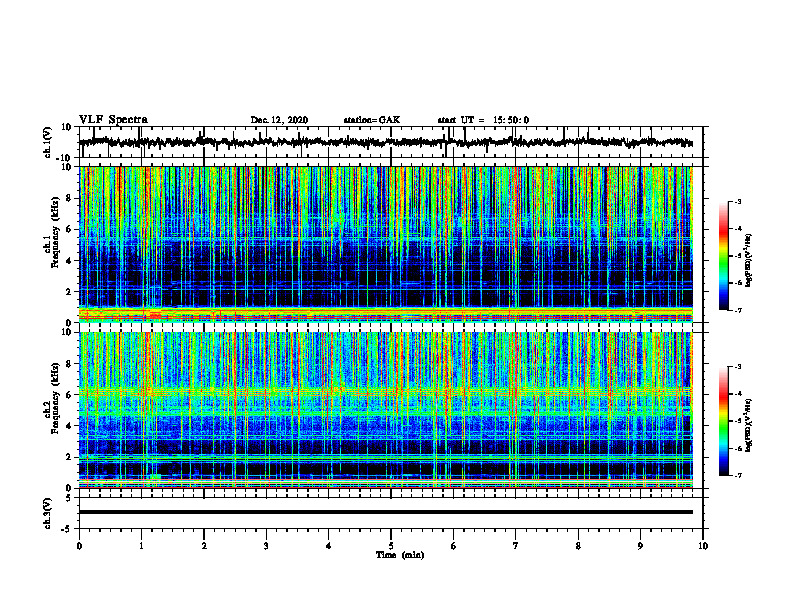Screen dimensions: 792x612
Task: Select the "ch.1(V)" waveform axis label
Action: click(48, 142)
